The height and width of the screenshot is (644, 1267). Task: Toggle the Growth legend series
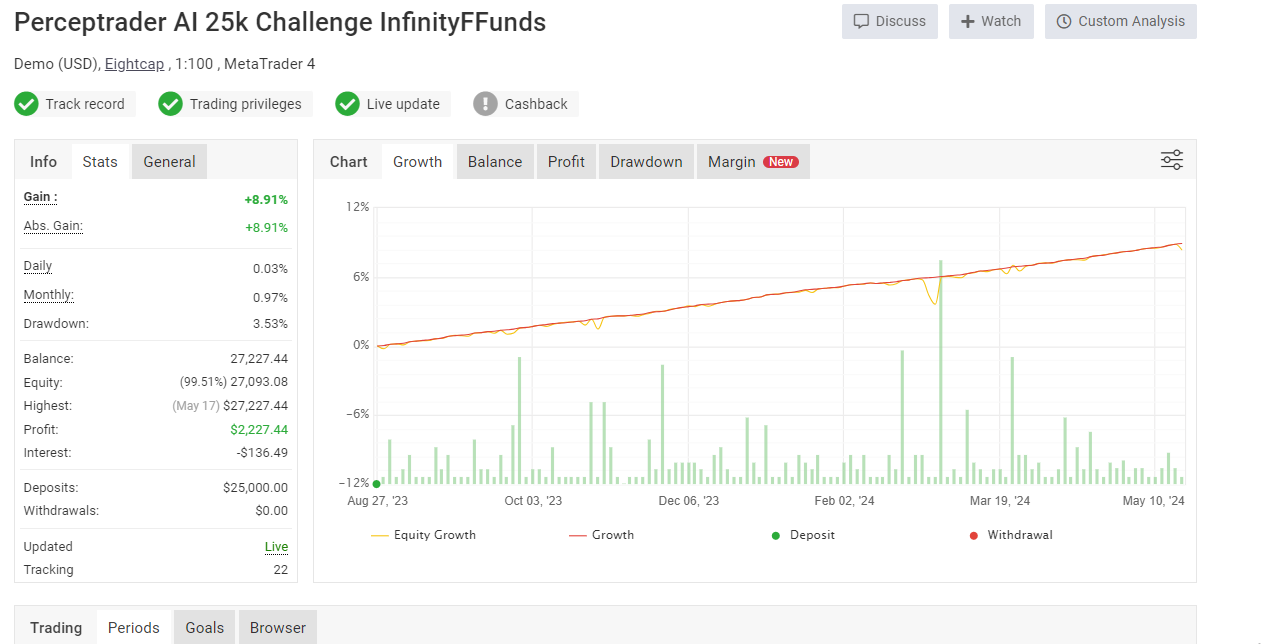click(601, 535)
